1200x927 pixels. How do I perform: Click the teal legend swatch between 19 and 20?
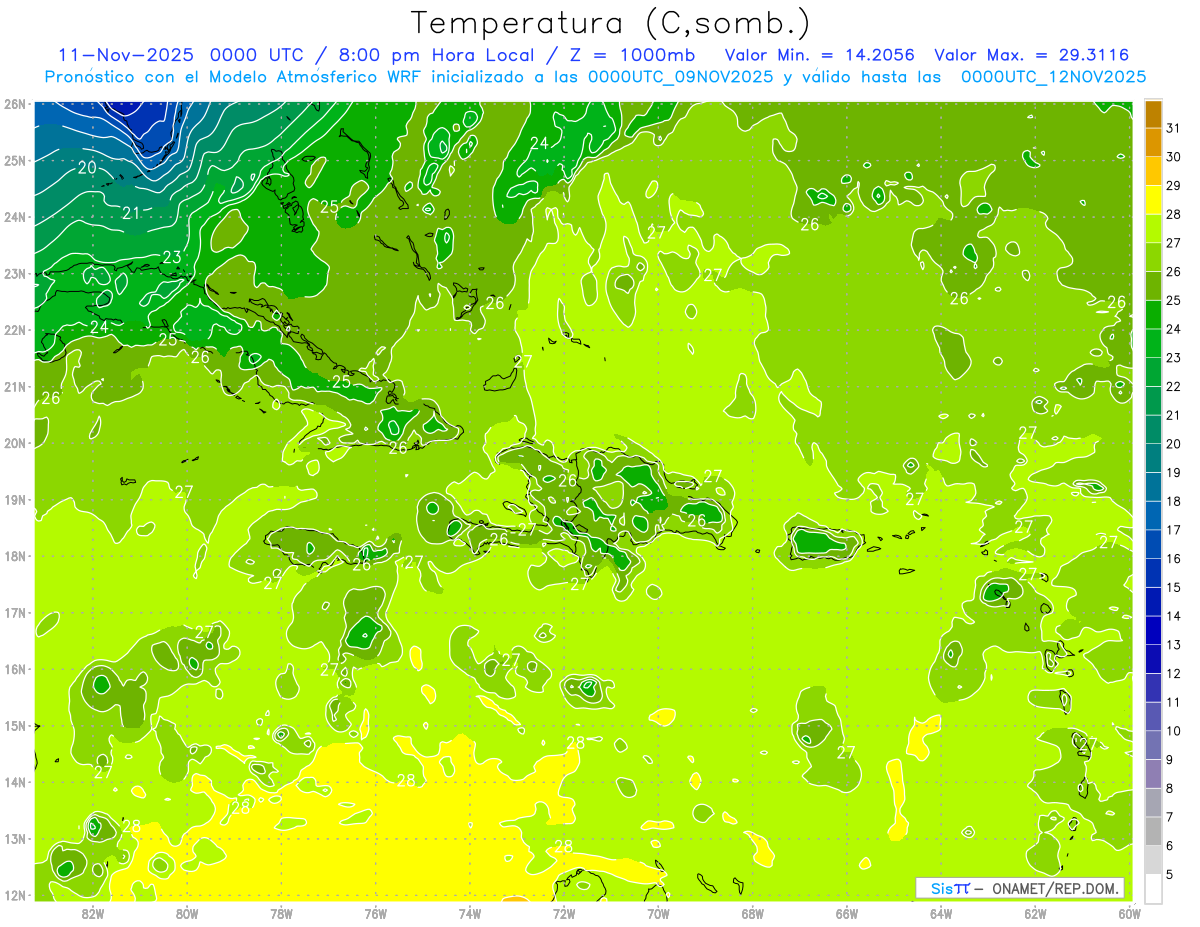pyautogui.click(x=1153, y=458)
